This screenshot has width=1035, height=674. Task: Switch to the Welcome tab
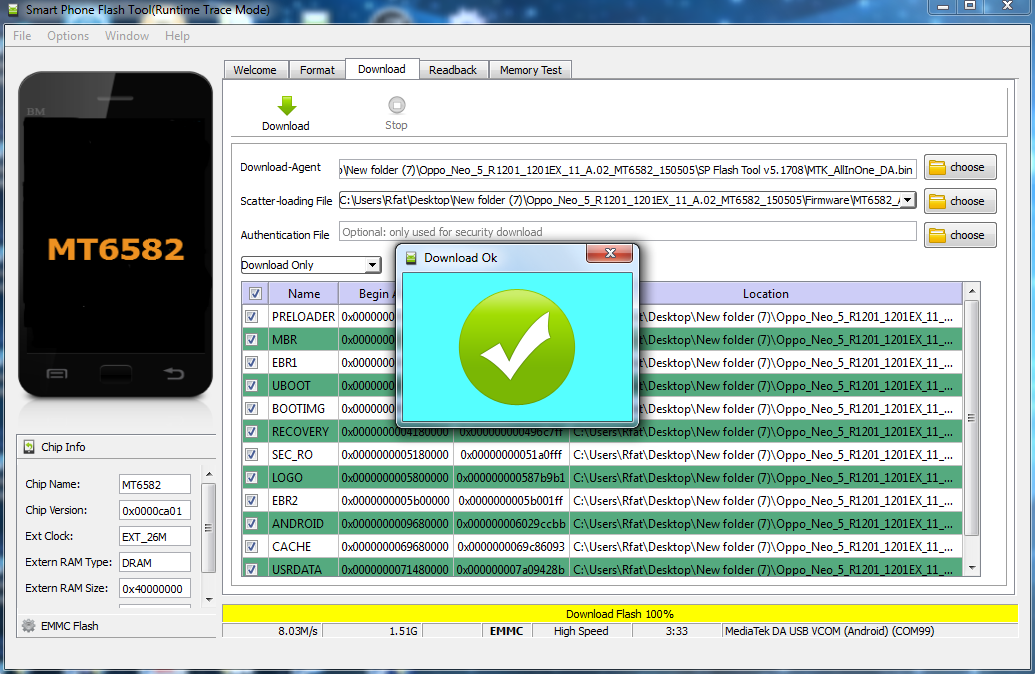255,70
